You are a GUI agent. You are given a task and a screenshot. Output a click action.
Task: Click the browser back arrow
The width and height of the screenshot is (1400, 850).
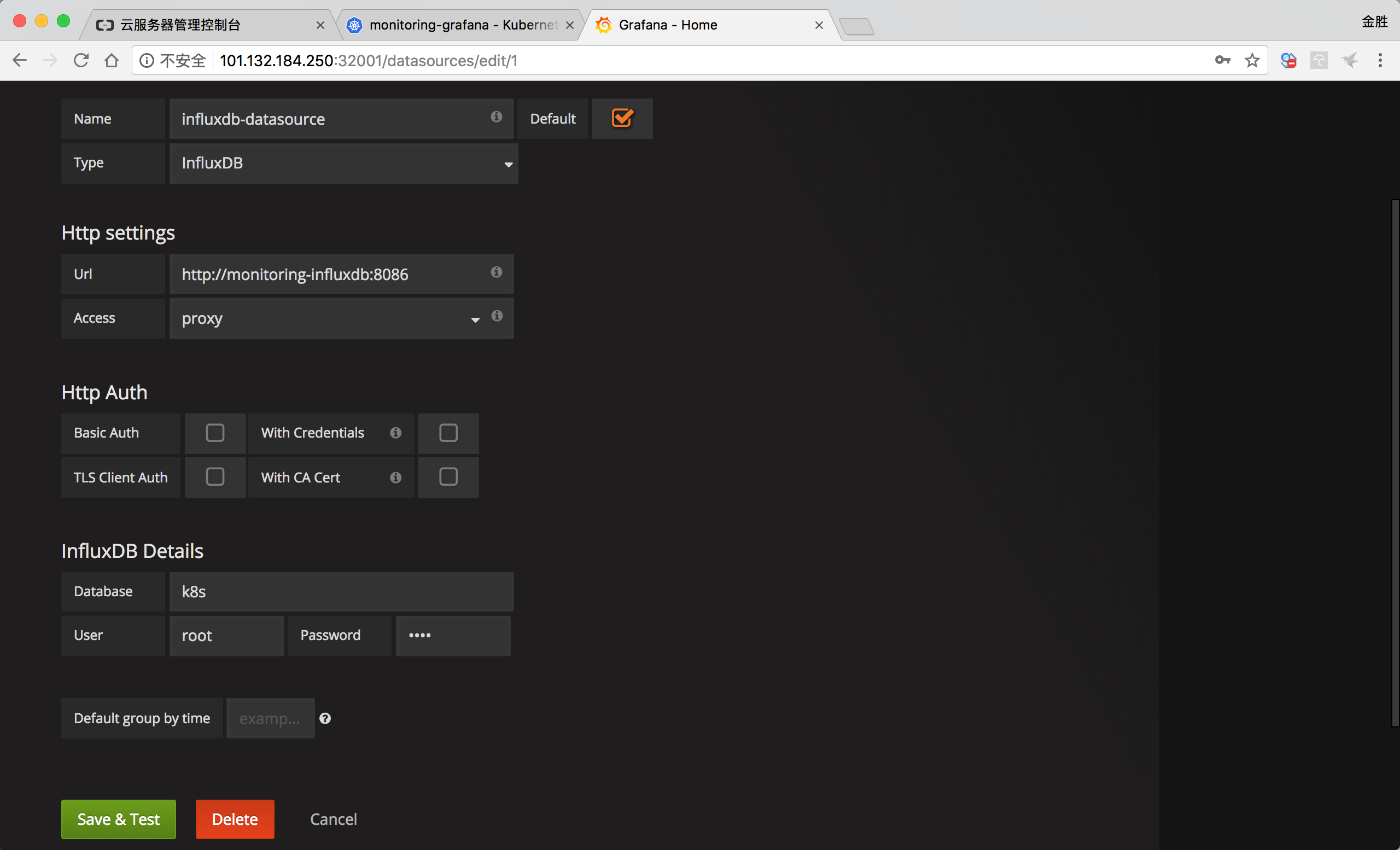tap(20, 60)
